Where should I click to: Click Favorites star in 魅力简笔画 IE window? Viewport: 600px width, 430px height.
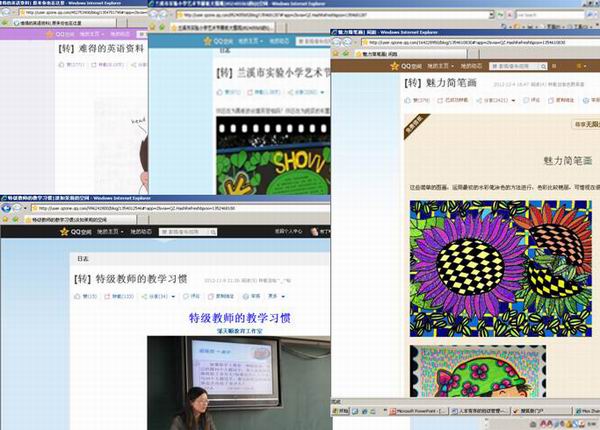(336, 54)
